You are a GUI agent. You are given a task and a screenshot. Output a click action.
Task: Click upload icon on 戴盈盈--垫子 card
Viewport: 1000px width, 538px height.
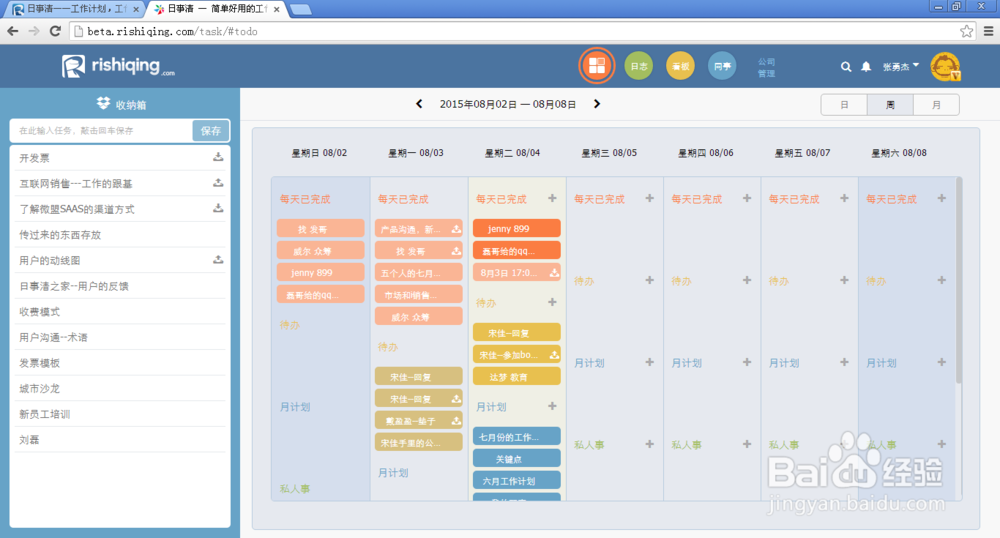(x=456, y=421)
